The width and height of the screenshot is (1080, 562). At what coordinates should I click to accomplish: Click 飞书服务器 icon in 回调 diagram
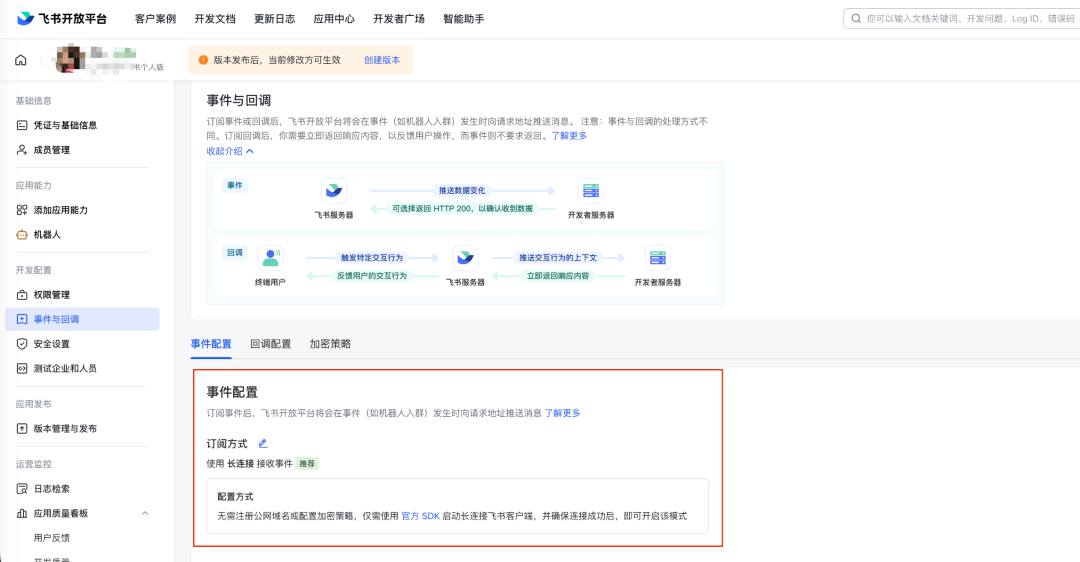(466, 258)
